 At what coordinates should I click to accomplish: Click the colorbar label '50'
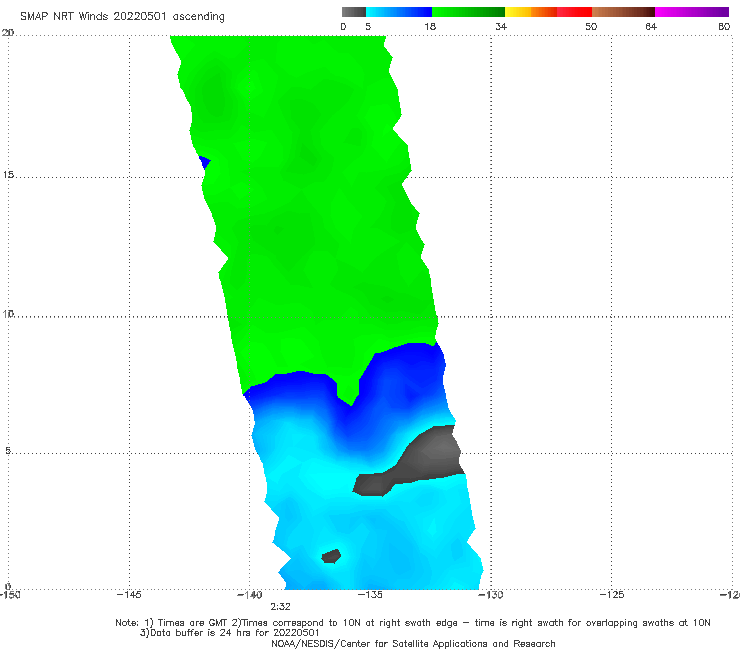[591, 26]
